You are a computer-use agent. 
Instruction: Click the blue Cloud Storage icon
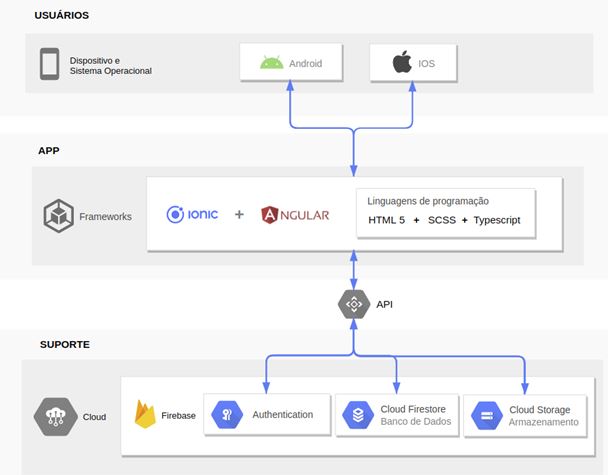[487, 415]
